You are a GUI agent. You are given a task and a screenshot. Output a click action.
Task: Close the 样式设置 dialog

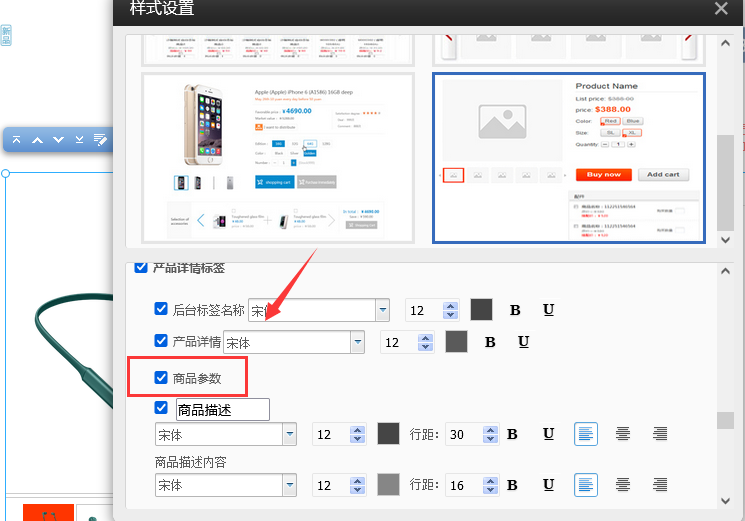pyautogui.click(x=722, y=9)
